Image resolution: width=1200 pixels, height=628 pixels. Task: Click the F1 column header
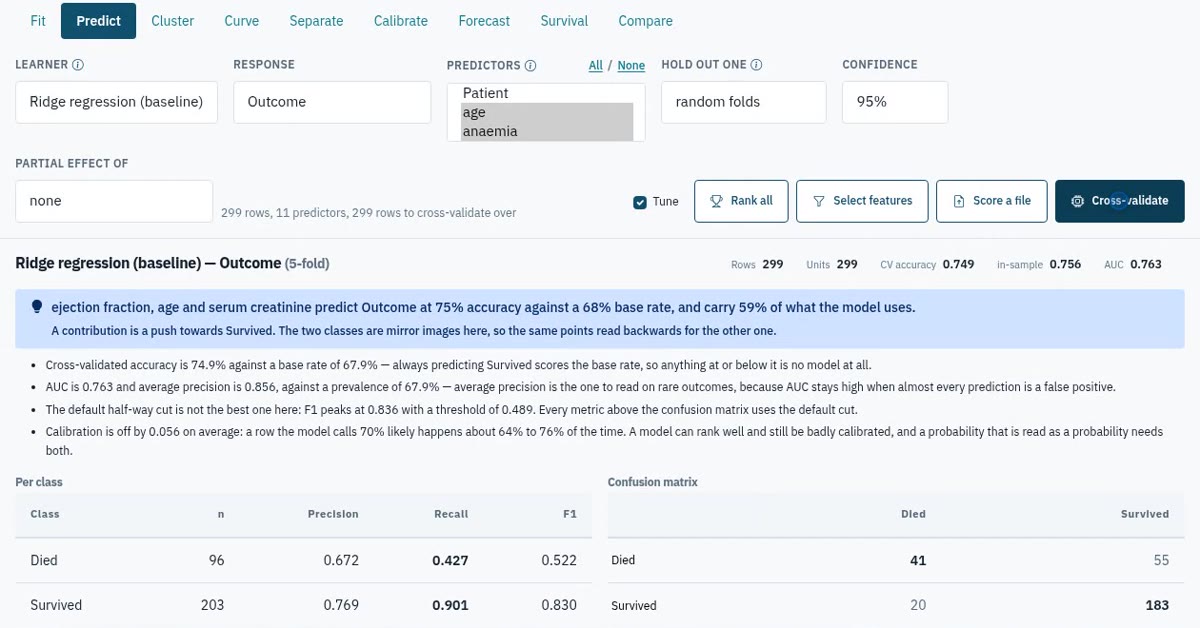pos(570,514)
